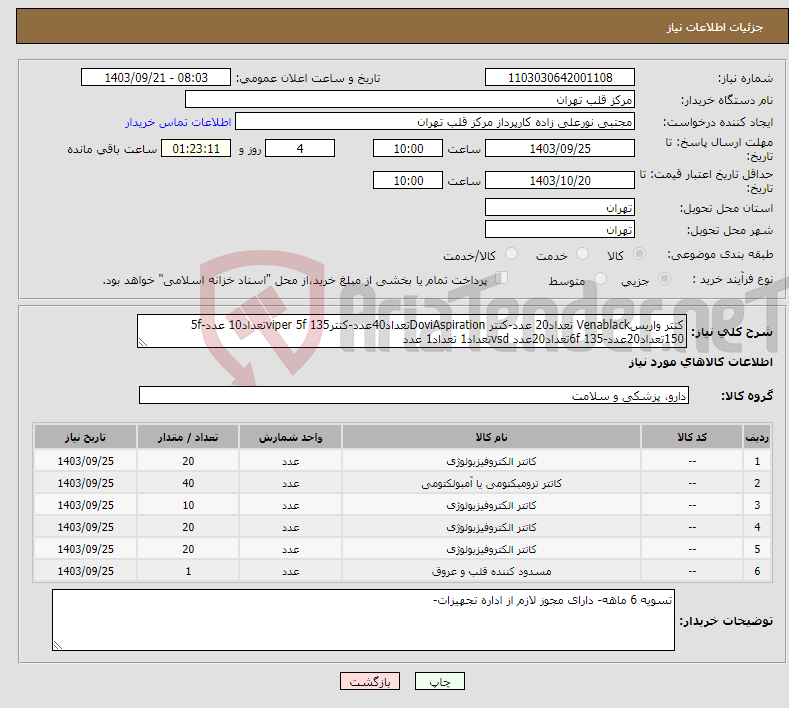Select row 6 مسدود کننده قلب و عروق

tap(402, 571)
